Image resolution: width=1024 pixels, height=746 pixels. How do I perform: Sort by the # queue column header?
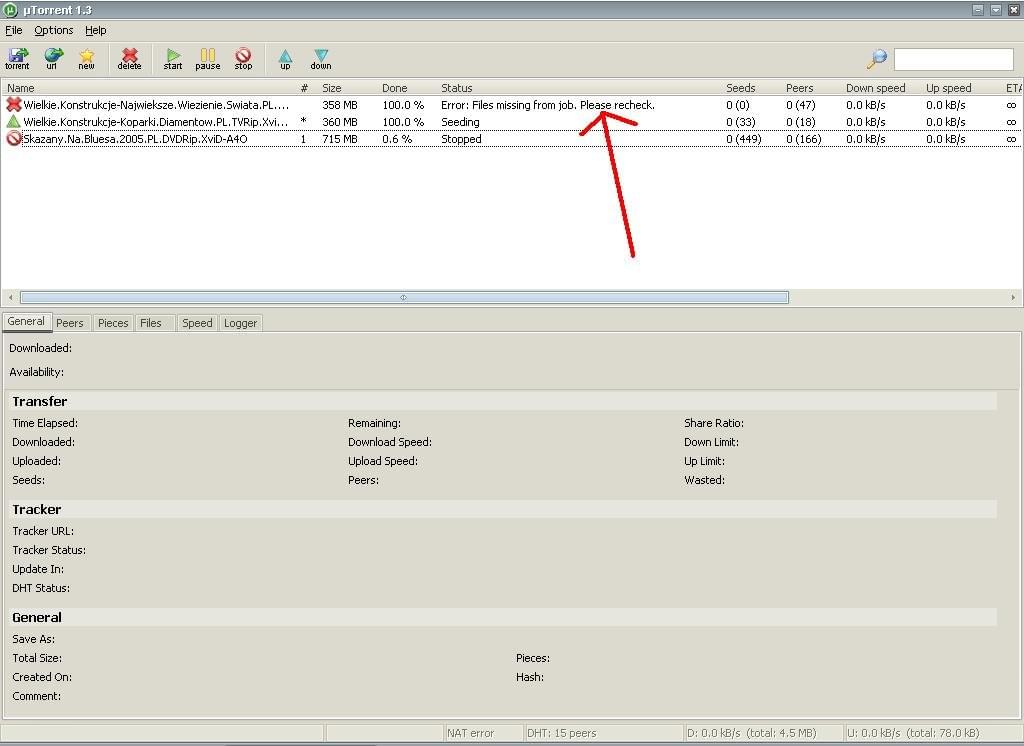coord(304,88)
